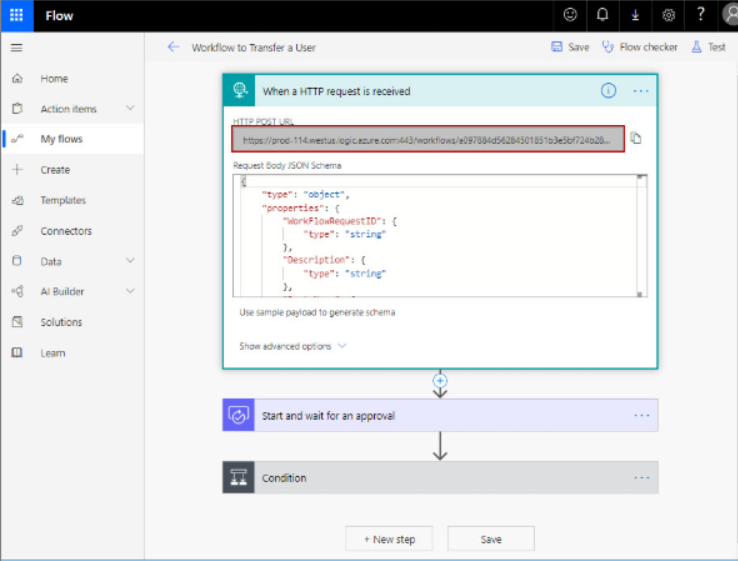Click the Condition step icon
This screenshot has height=561, width=738.
(x=239, y=477)
